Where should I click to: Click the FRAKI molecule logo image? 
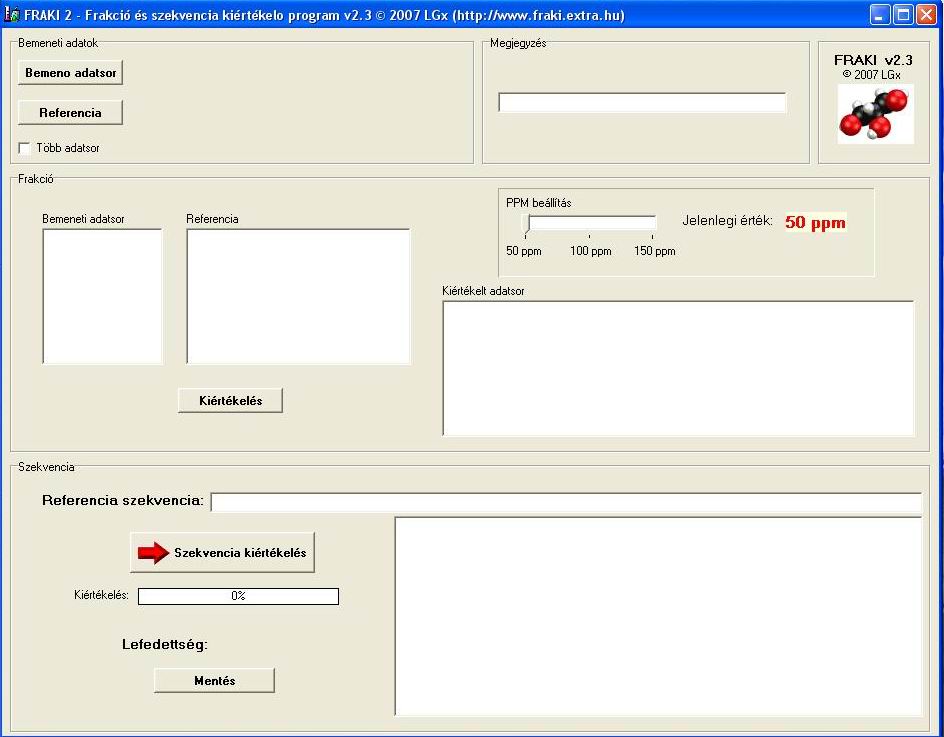coord(874,113)
